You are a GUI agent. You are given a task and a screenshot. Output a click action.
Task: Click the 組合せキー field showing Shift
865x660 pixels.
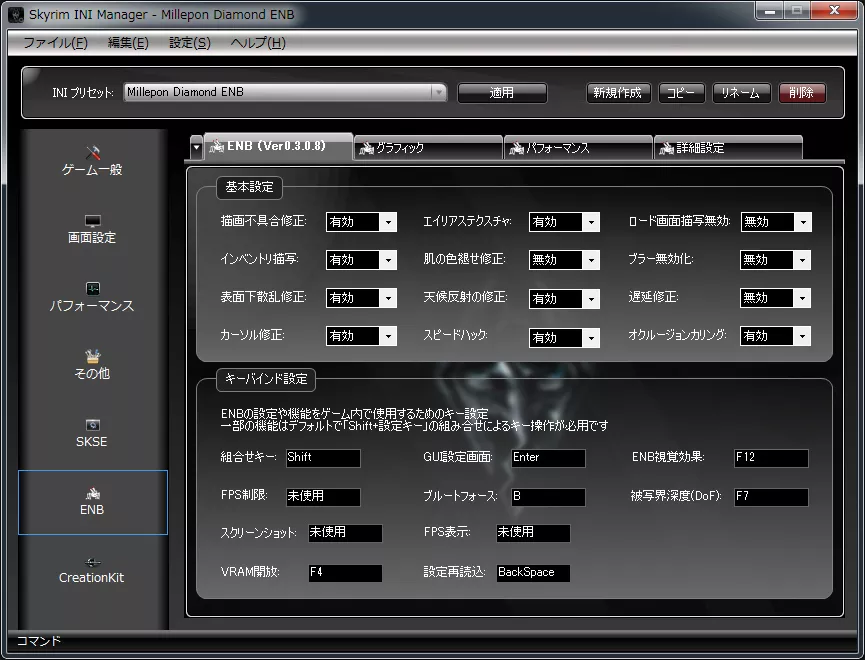click(x=323, y=458)
